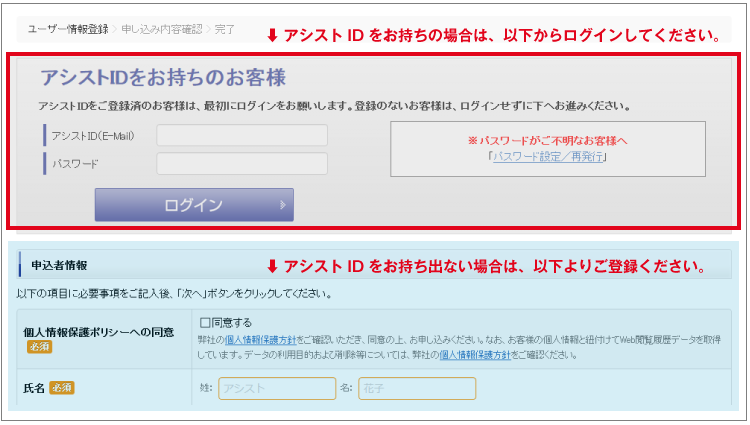Viewport: 750px width, 425px height.
Task: Open the first 個人情報保護方針 link
Action: [261, 339]
